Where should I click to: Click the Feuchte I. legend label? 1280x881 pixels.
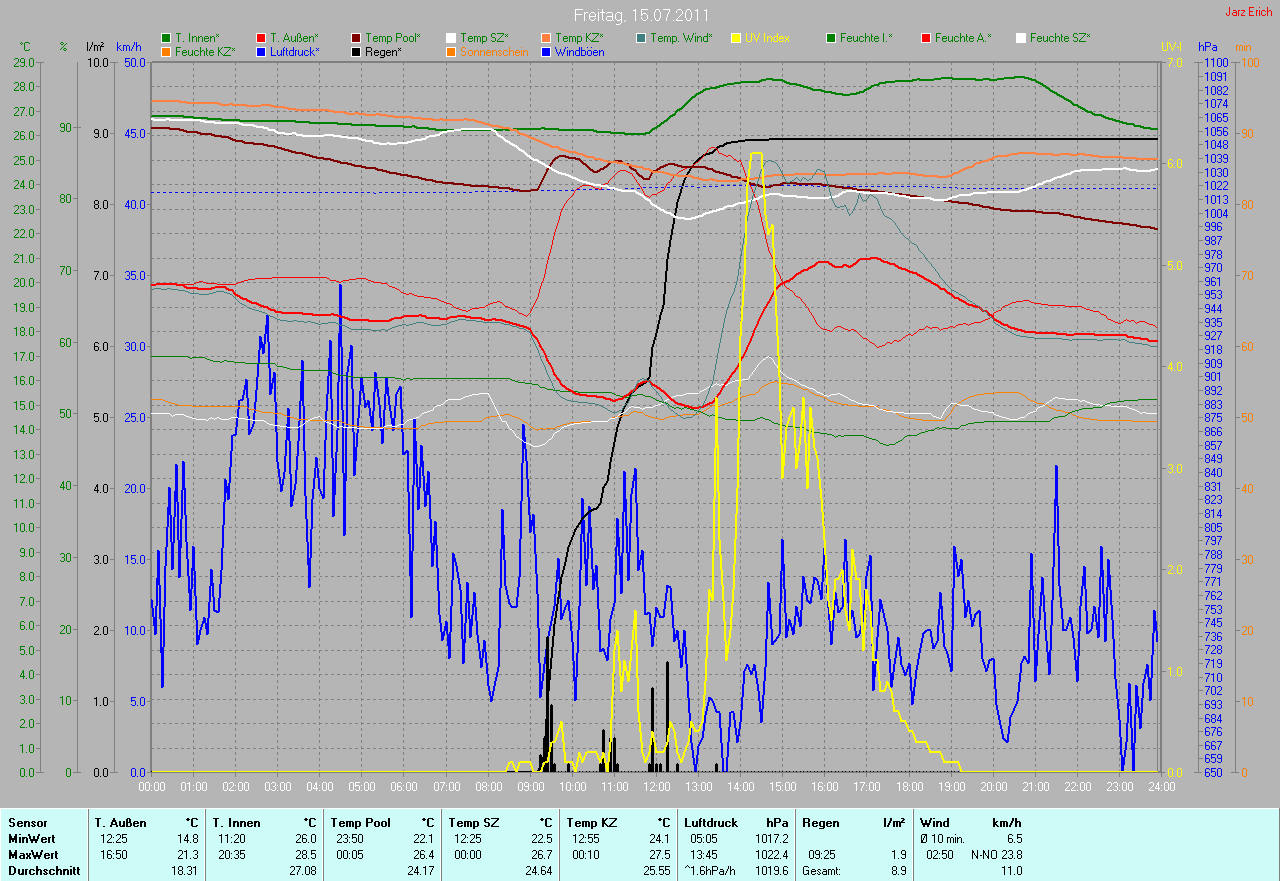[x=866, y=38]
